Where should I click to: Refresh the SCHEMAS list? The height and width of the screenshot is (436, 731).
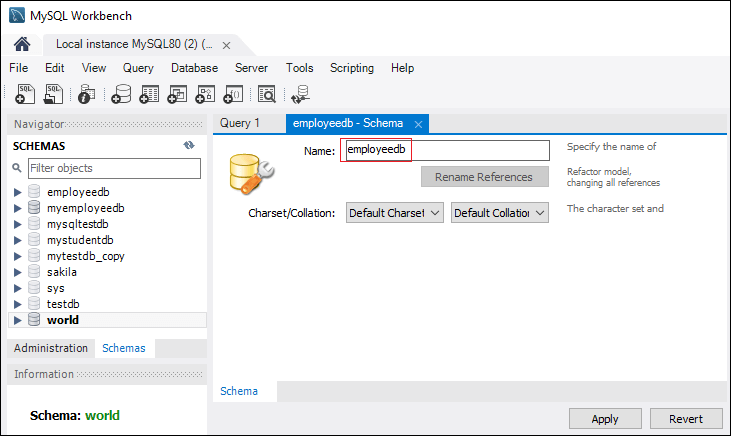click(x=189, y=145)
